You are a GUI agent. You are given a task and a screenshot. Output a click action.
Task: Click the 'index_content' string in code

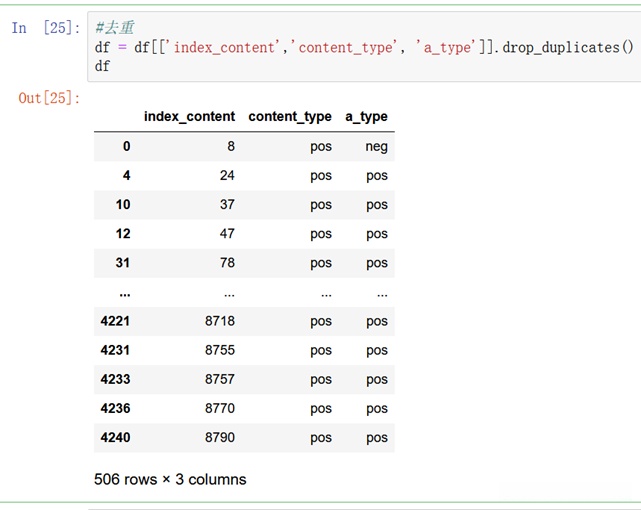pos(224,47)
